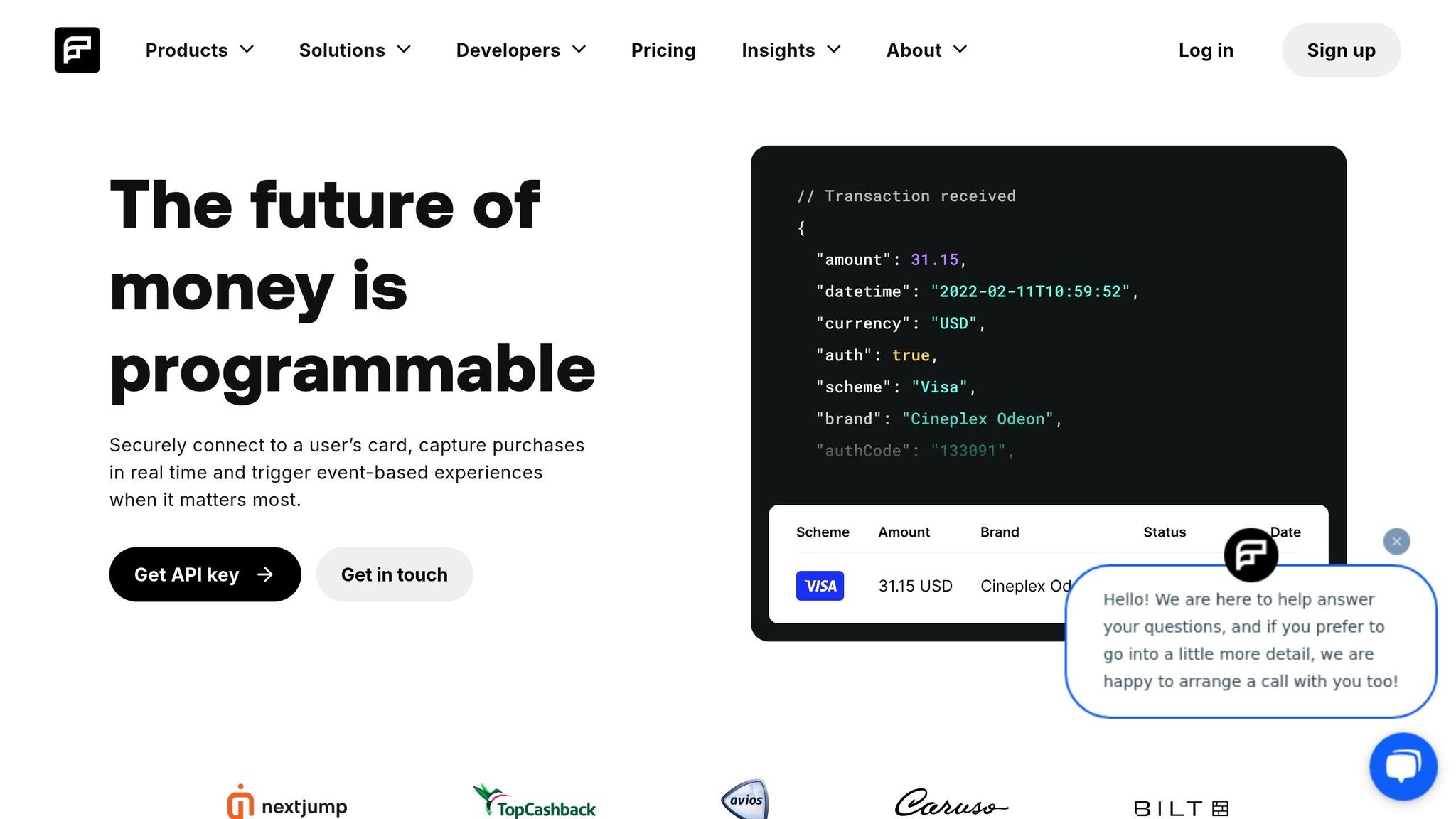
Task: Click the BILT logo
Action: tap(1181, 808)
